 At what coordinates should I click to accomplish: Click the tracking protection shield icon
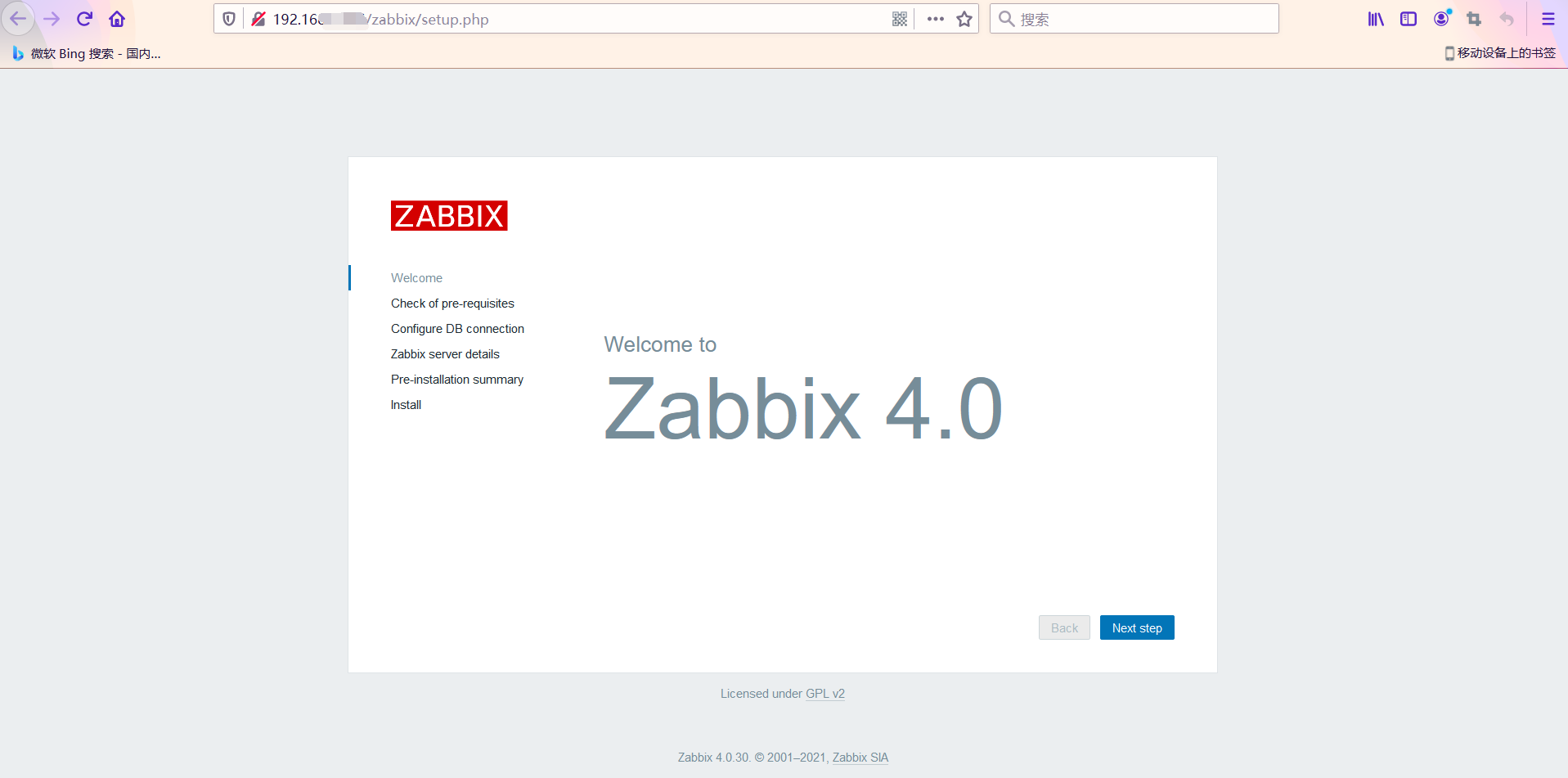click(229, 19)
